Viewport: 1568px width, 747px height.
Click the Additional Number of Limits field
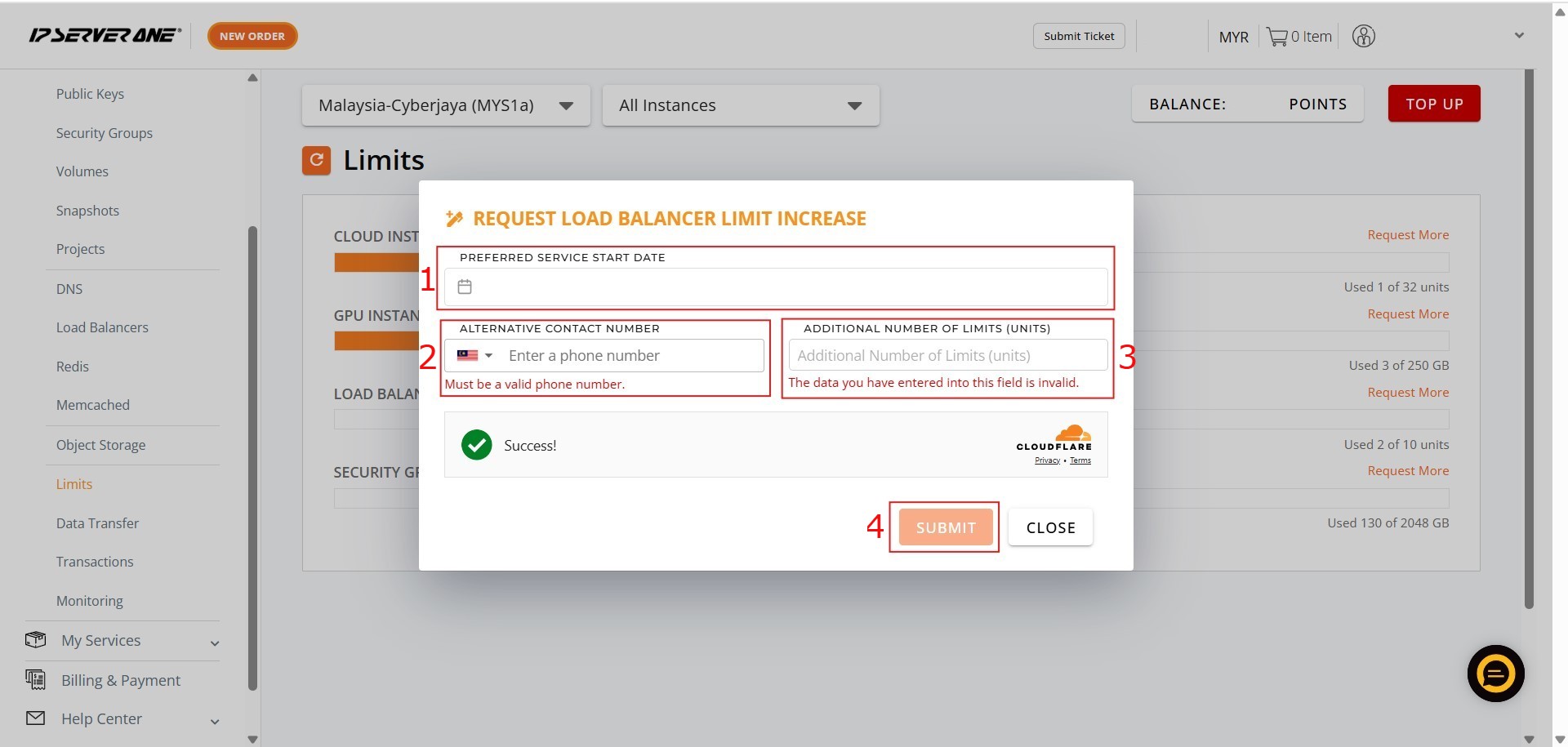(947, 355)
